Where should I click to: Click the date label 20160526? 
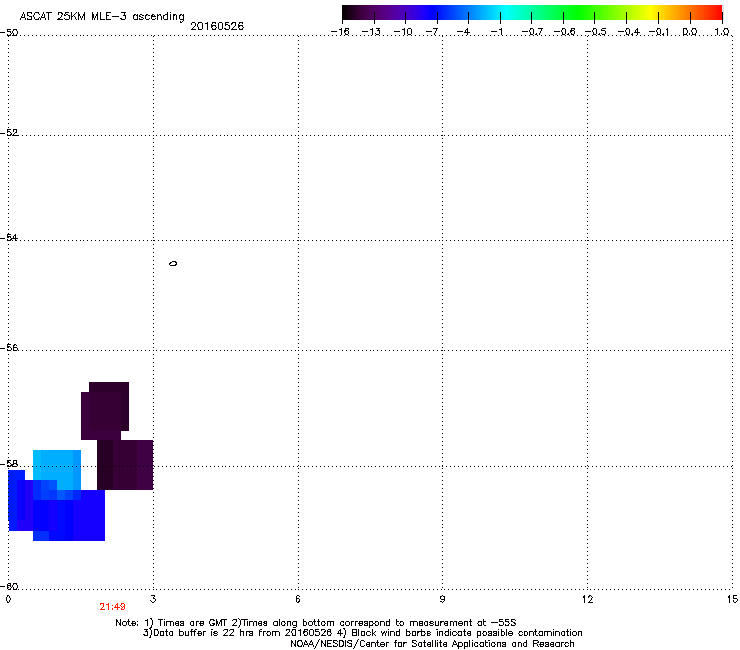217,26
